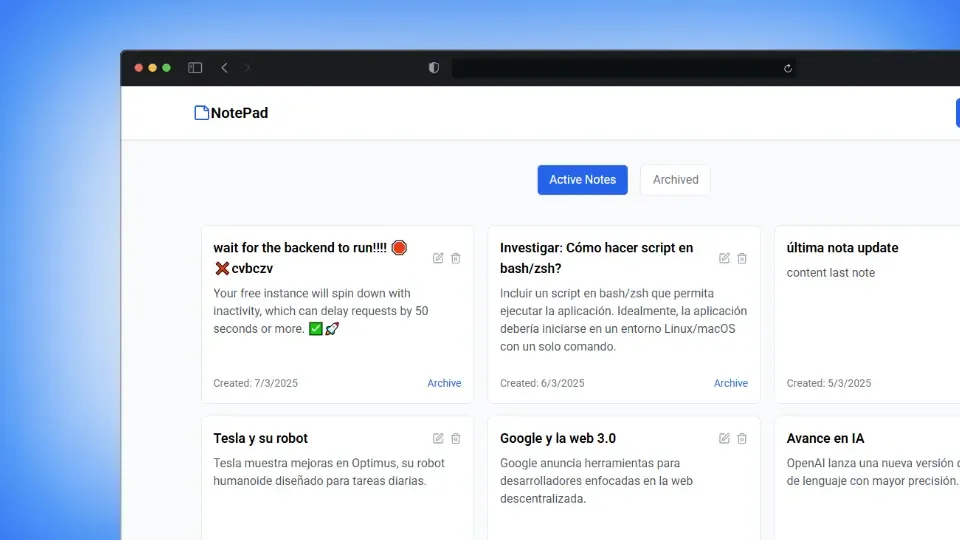
Task: Archive the 'Investigar' bash/zsh note
Action: 730,383
